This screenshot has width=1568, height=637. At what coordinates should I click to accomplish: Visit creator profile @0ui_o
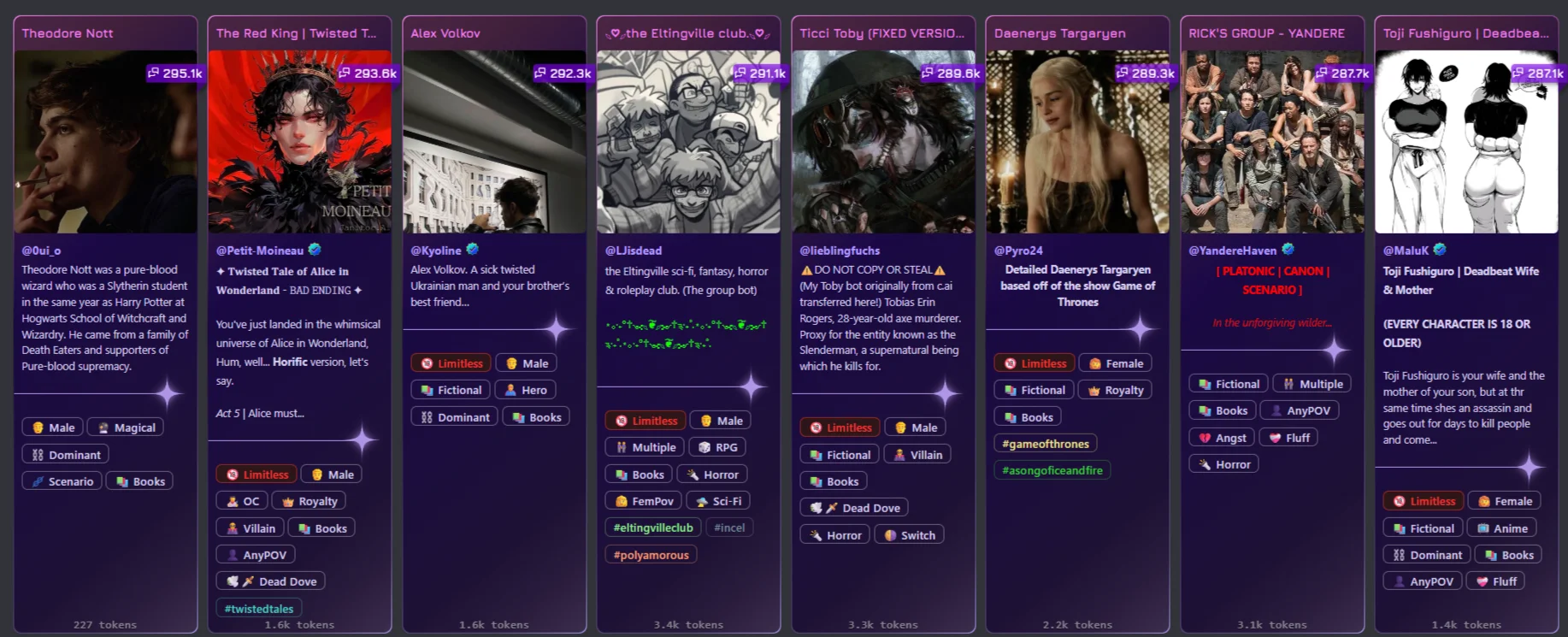point(41,251)
